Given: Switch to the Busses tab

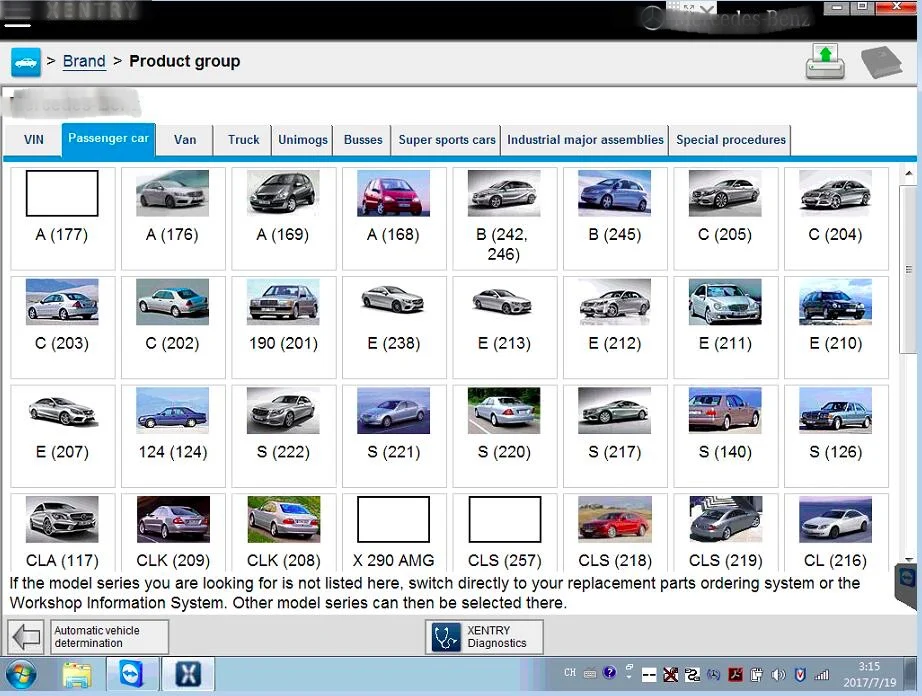Looking at the screenshot, I should [363, 140].
